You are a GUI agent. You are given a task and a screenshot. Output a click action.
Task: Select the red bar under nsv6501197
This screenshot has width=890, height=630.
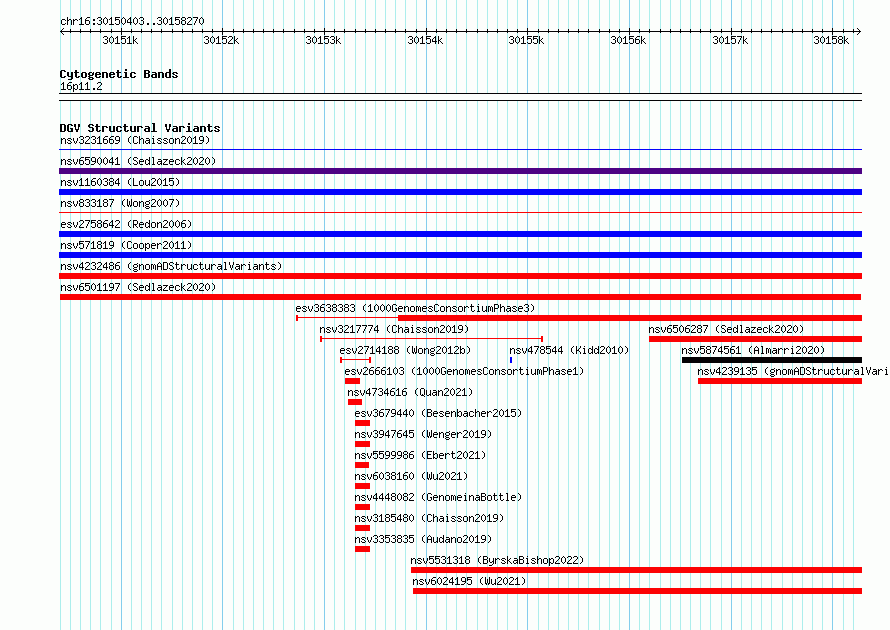pos(460,297)
